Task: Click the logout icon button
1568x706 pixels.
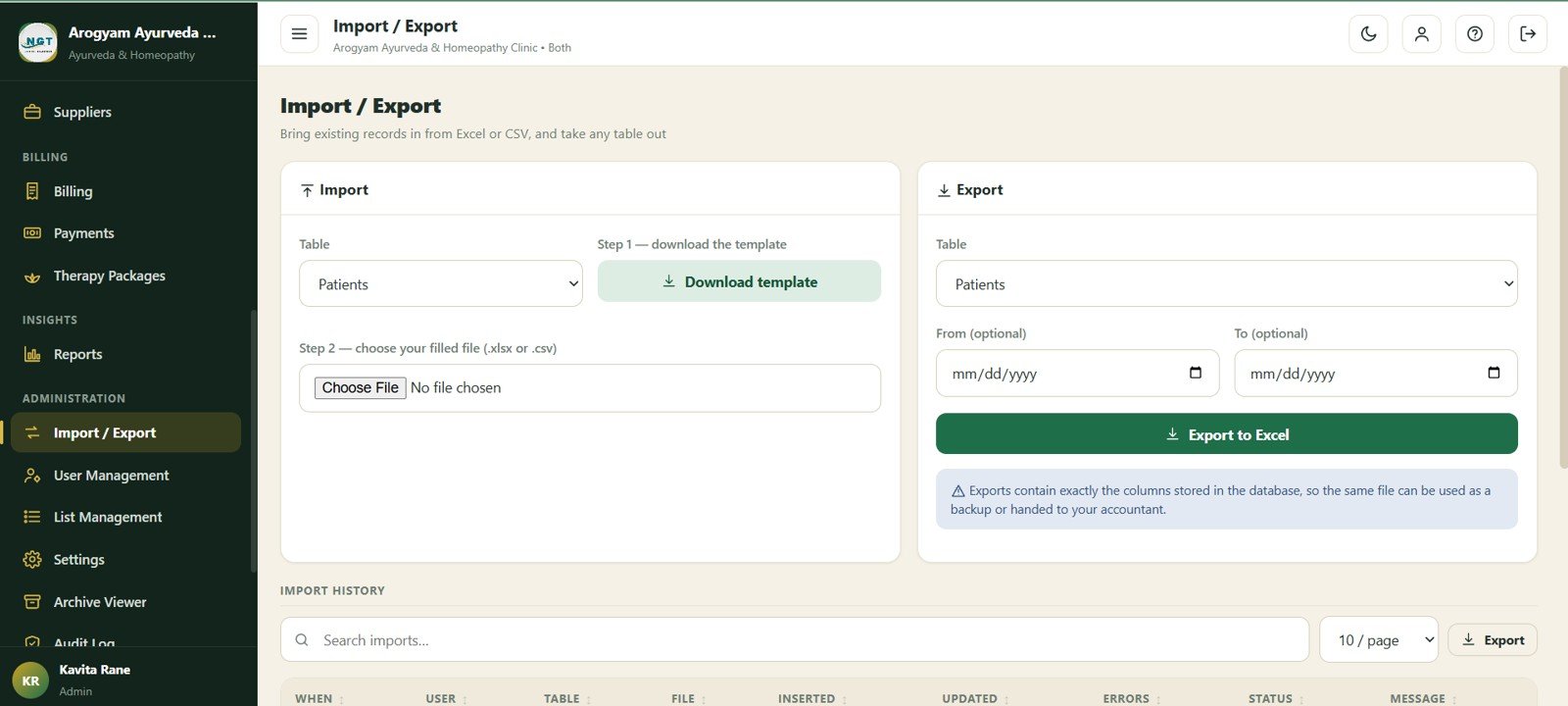Action: (1527, 33)
